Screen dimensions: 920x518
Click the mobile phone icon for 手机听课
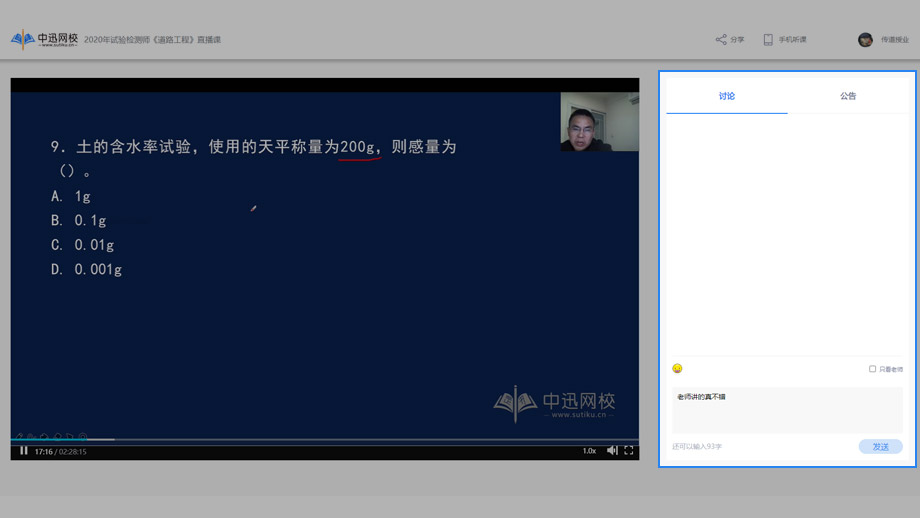(x=768, y=40)
